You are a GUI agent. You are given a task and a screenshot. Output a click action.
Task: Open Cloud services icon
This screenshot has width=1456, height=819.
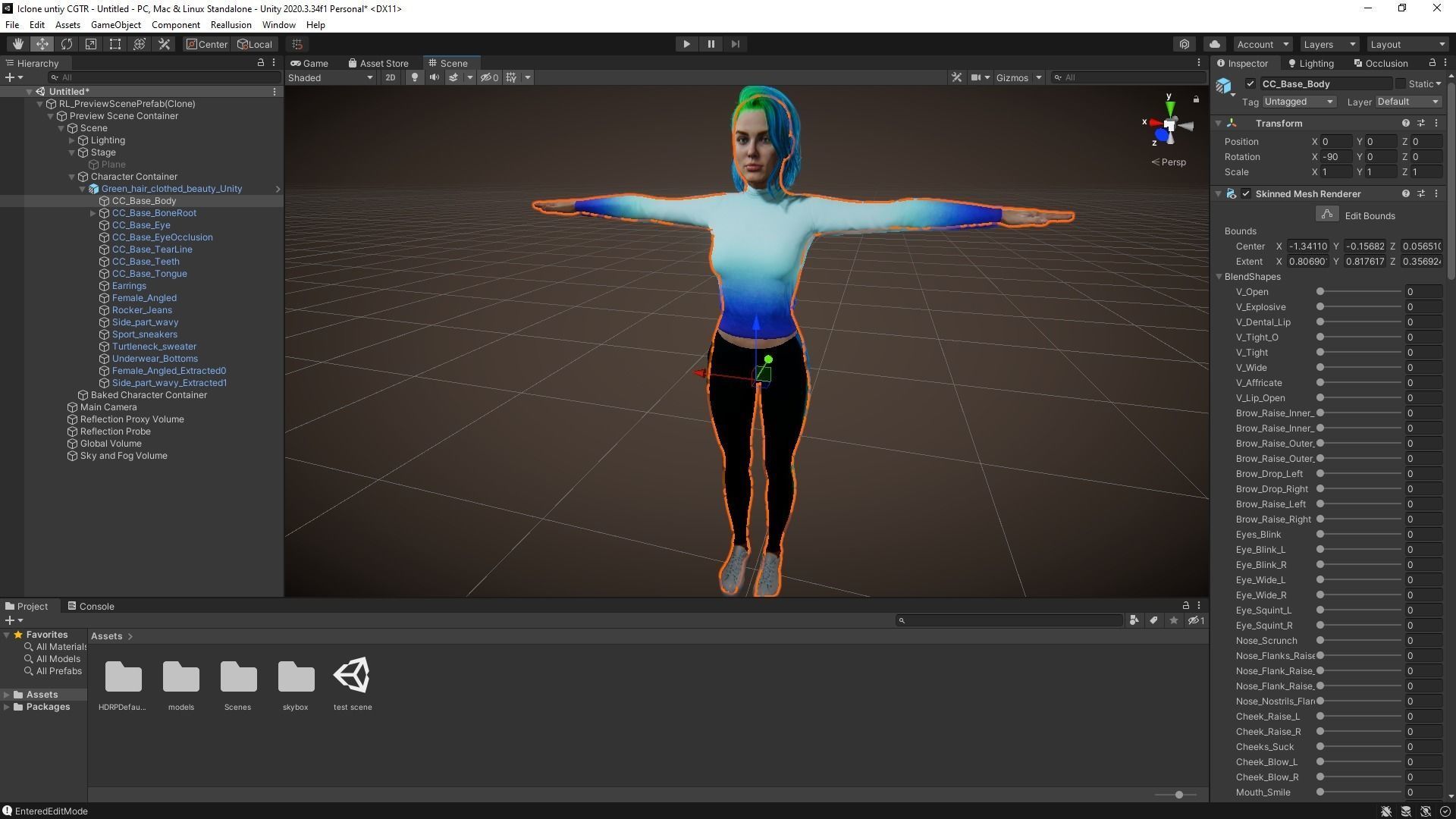pos(1214,44)
